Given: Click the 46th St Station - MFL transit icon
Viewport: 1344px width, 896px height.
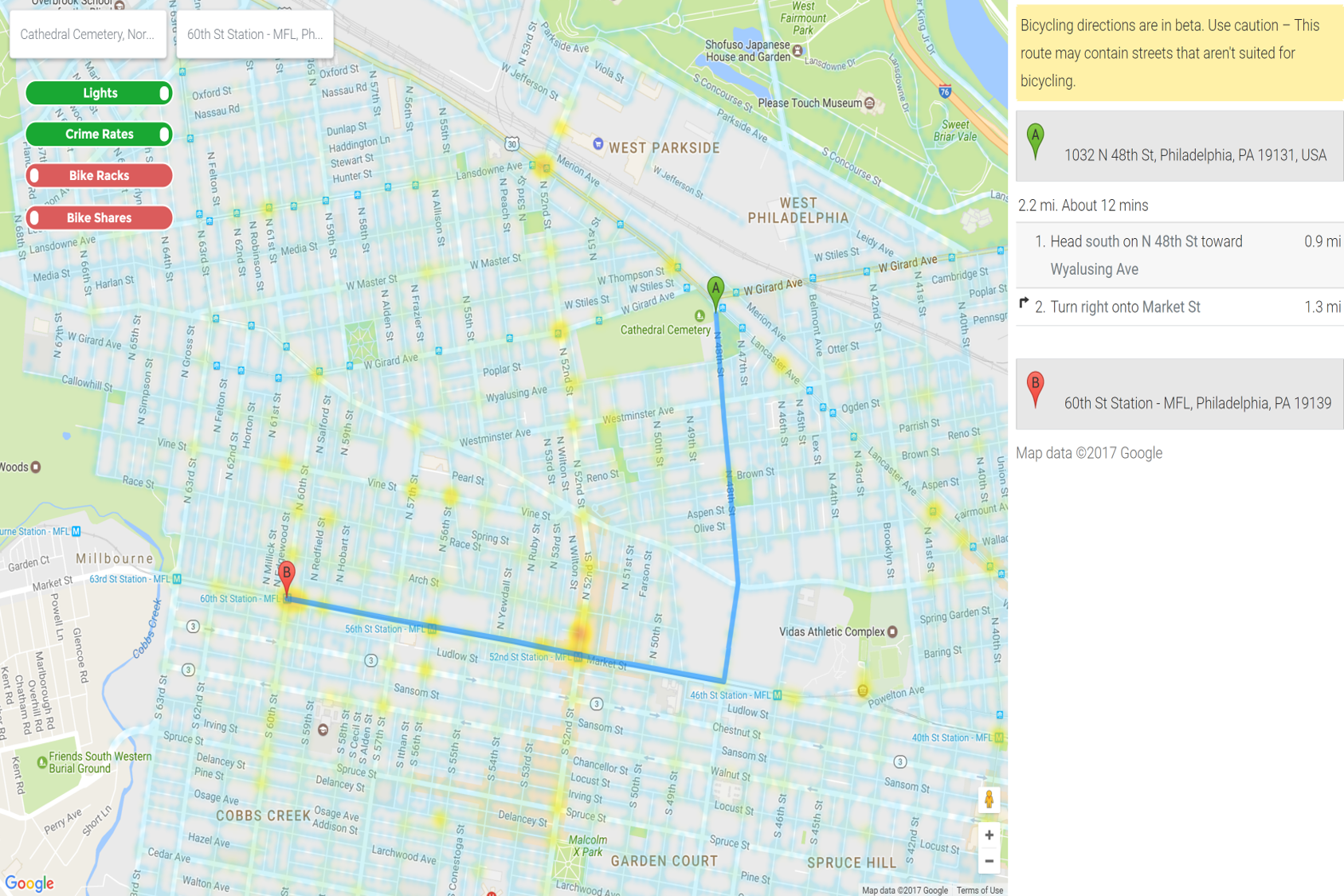Looking at the screenshot, I should (778, 695).
